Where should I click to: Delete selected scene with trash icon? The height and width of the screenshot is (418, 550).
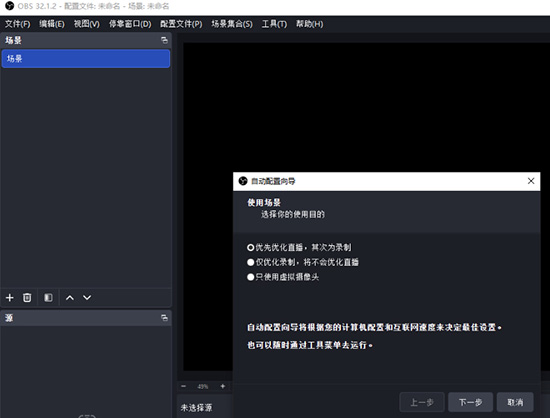click(x=27, y=298)
